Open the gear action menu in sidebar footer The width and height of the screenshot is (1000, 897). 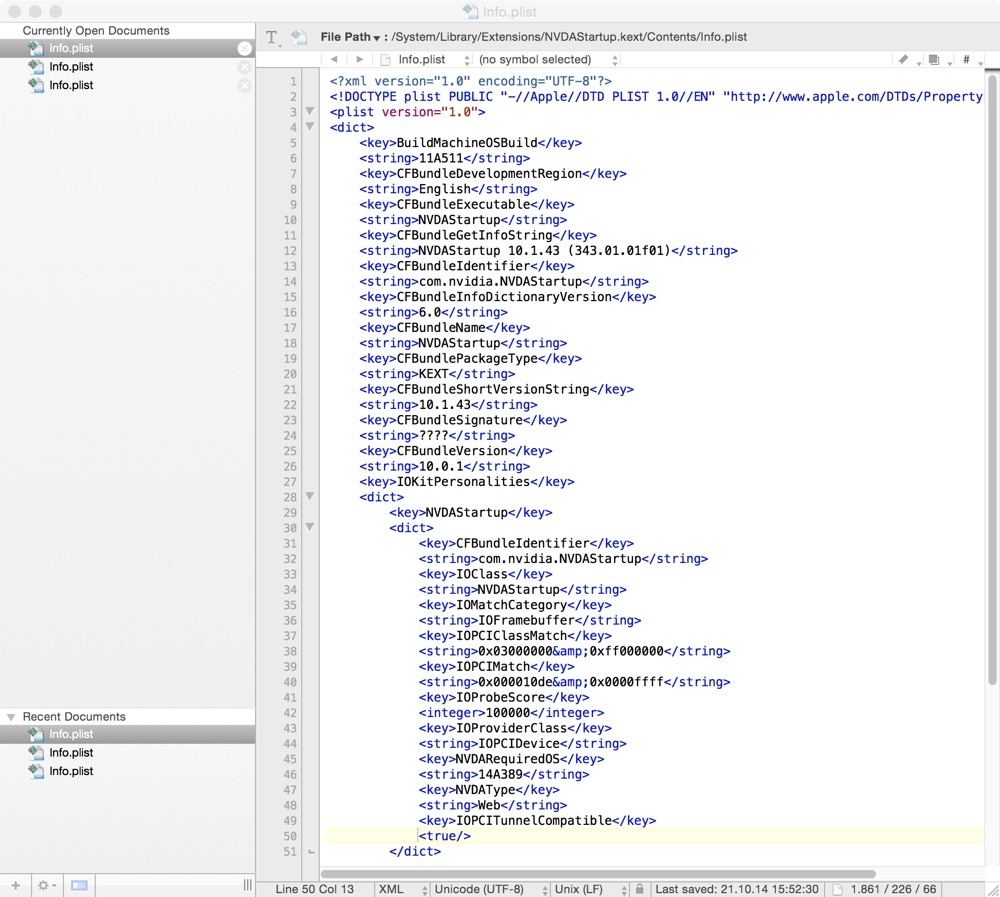tap(47, 886)
